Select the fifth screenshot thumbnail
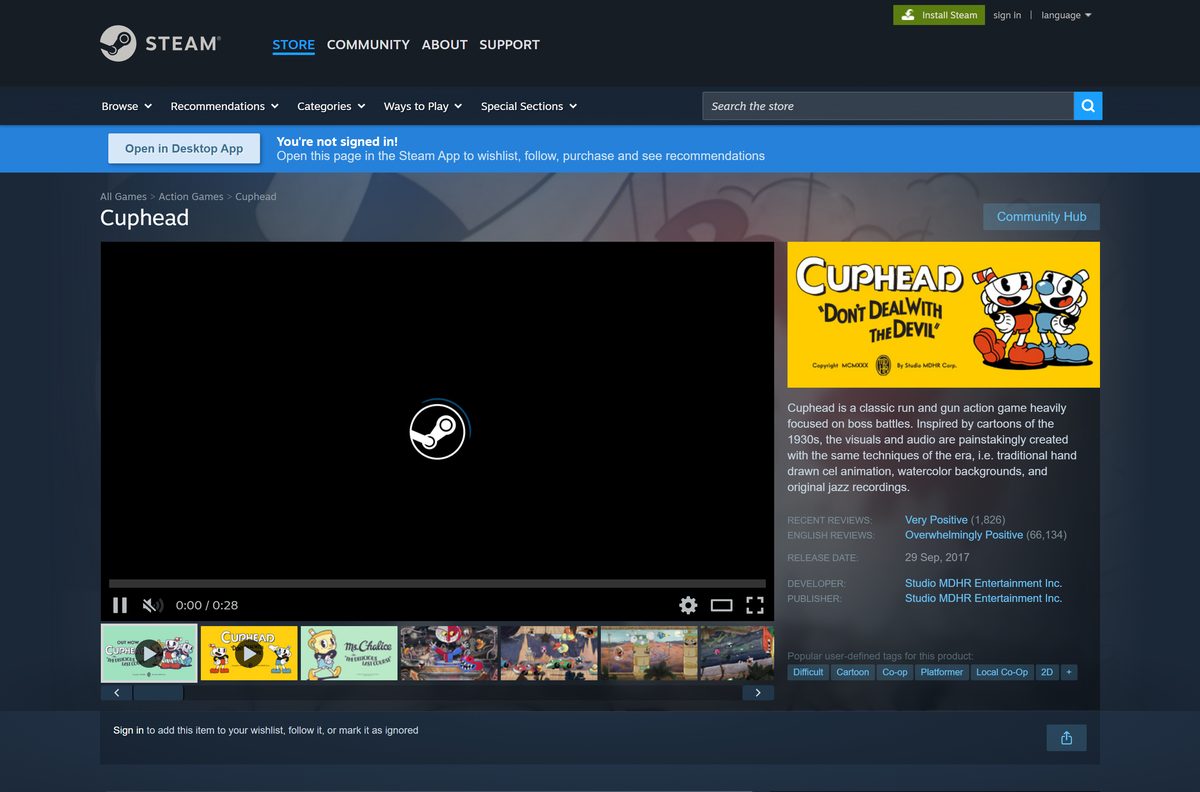The width and height of the screenshot is (1200, 792). tap(549, 653)
